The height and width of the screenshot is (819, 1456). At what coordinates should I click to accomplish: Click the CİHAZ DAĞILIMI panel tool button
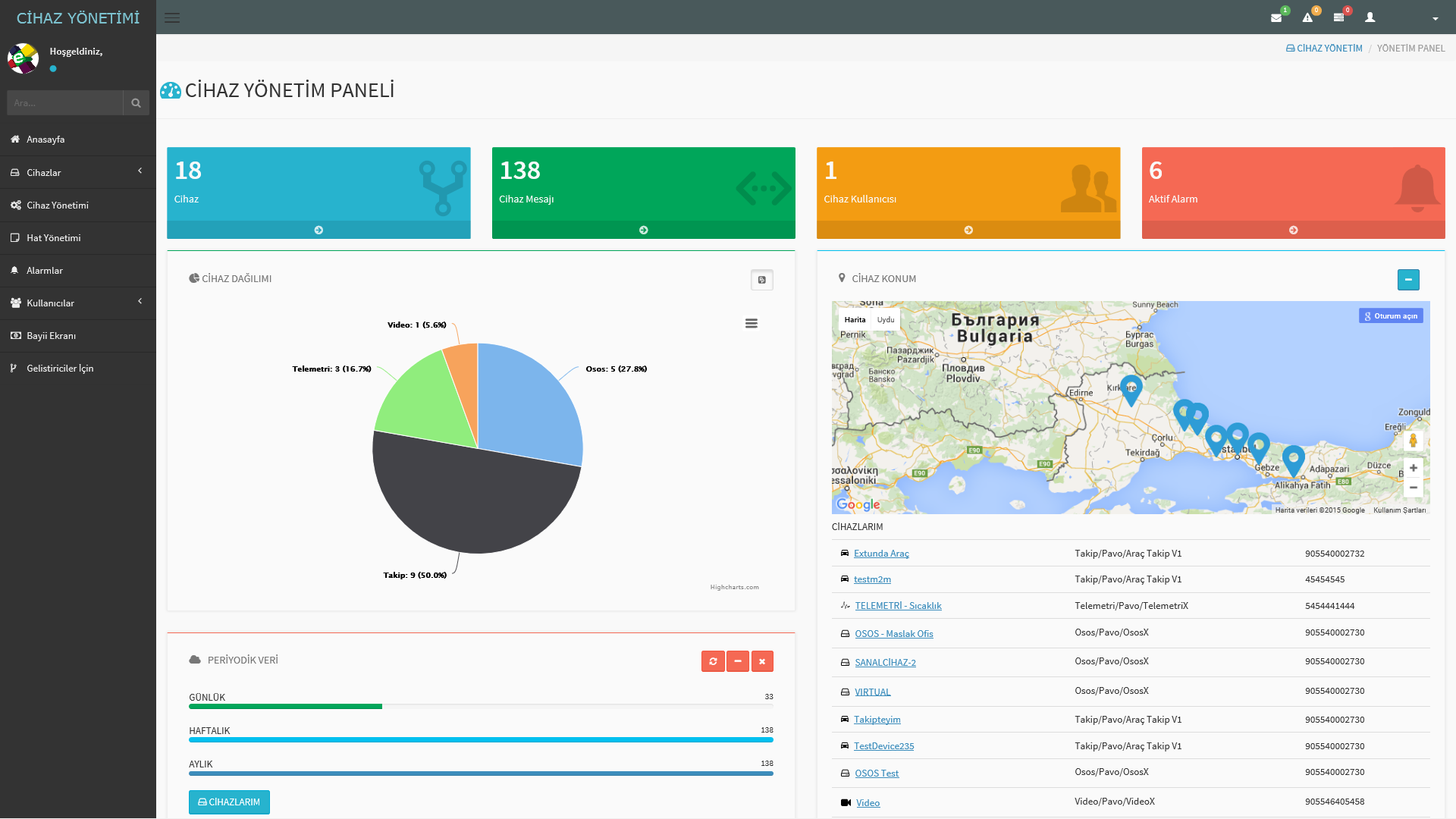[x=762, y=280]
